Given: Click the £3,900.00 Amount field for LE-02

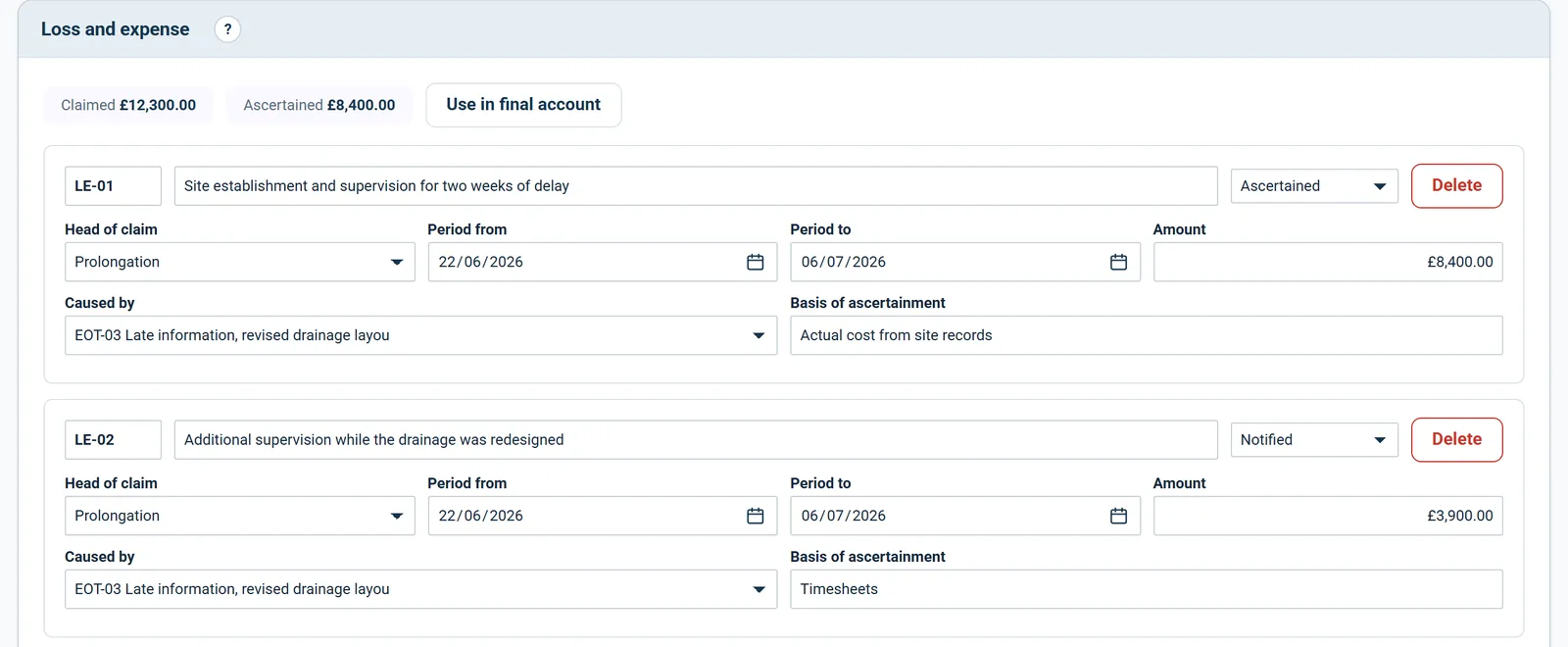Looking at the screenshot, I should (1328, 516).
